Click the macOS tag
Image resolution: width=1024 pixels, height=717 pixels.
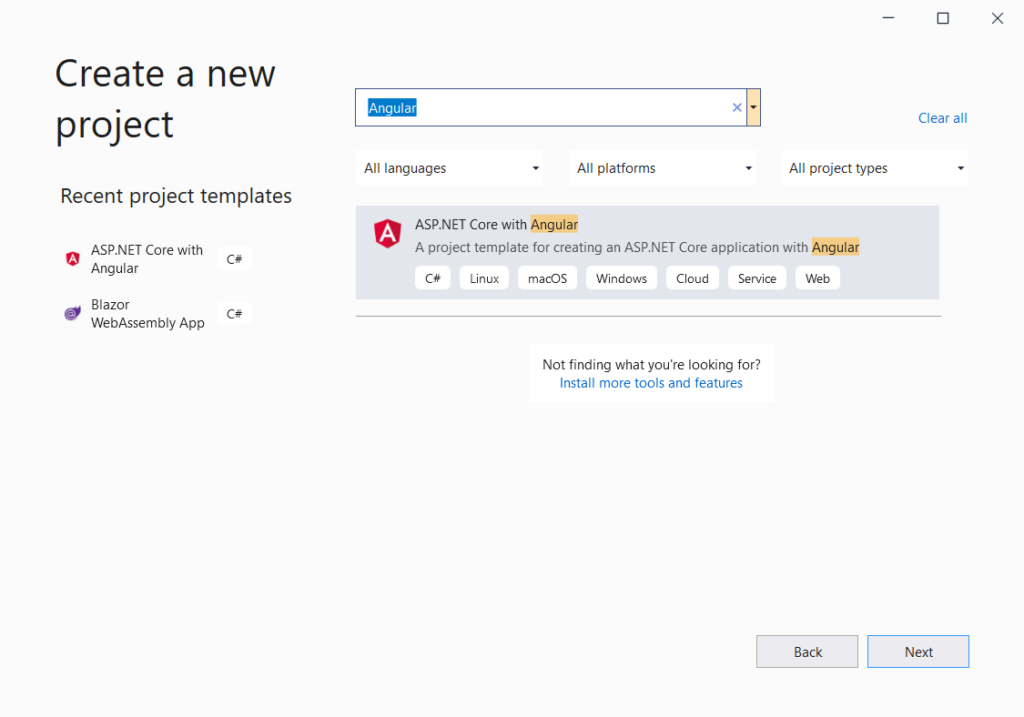(547, 278)
